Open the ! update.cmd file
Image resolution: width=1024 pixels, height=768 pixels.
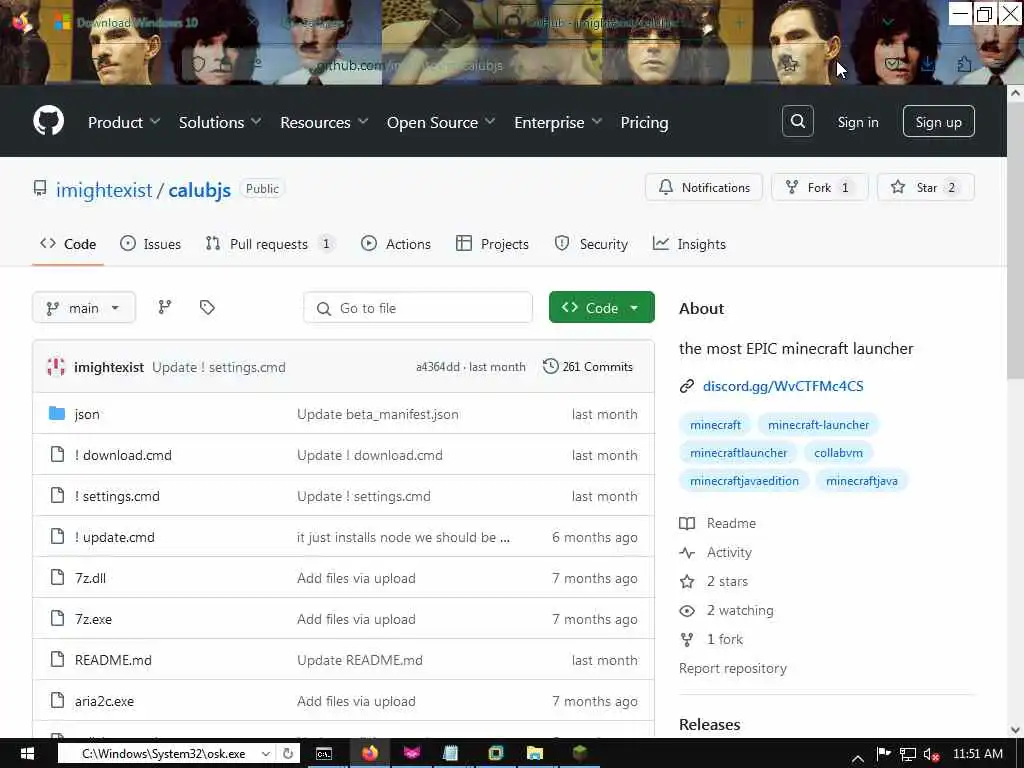point(114,537)
